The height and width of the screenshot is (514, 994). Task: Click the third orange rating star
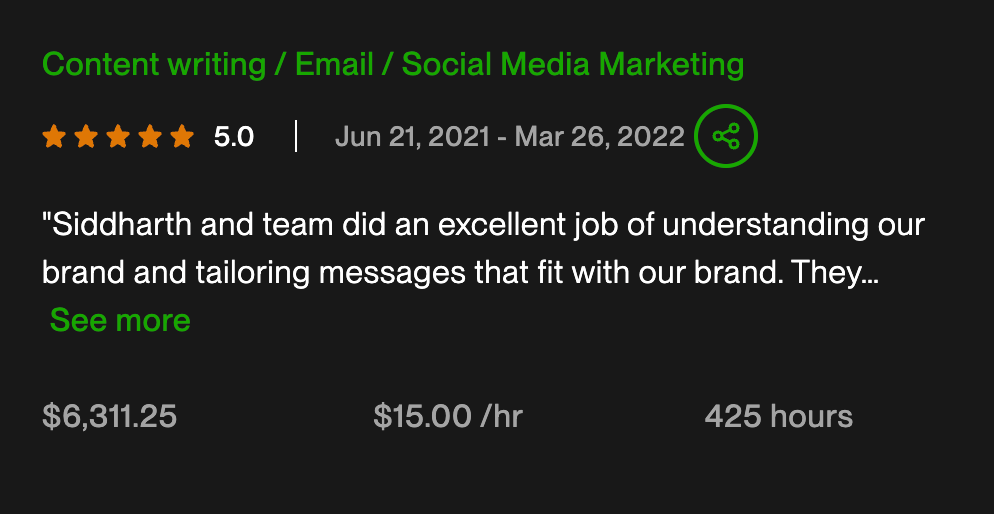click(118, 136)
